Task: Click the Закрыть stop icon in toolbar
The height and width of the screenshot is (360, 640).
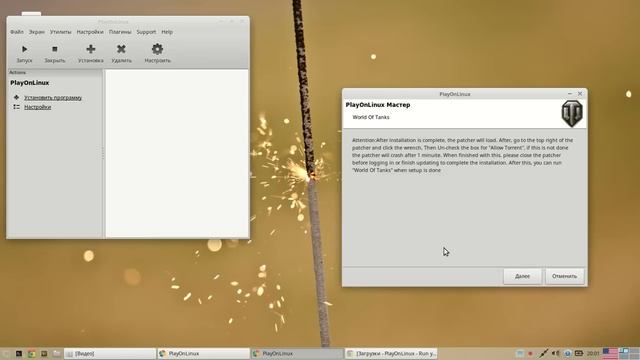Action: [x=55, y=49]
